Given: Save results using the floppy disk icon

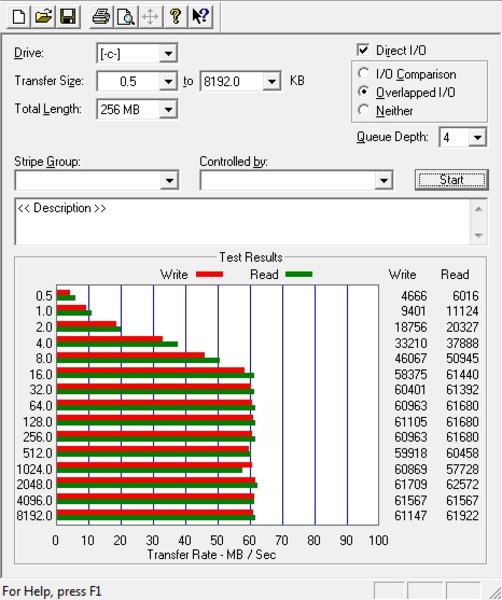Looking at the screenshot, I should click(x=68, y=16).
